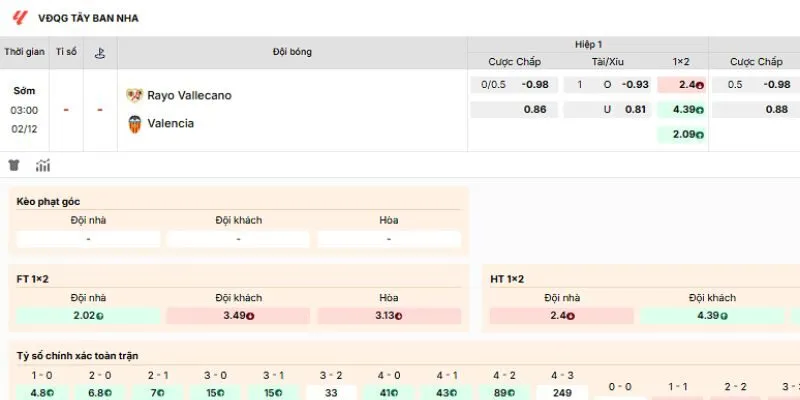The image size is (800, 400).
Task: Open the match statistics chart icon
Action: (x=43, y=165)
